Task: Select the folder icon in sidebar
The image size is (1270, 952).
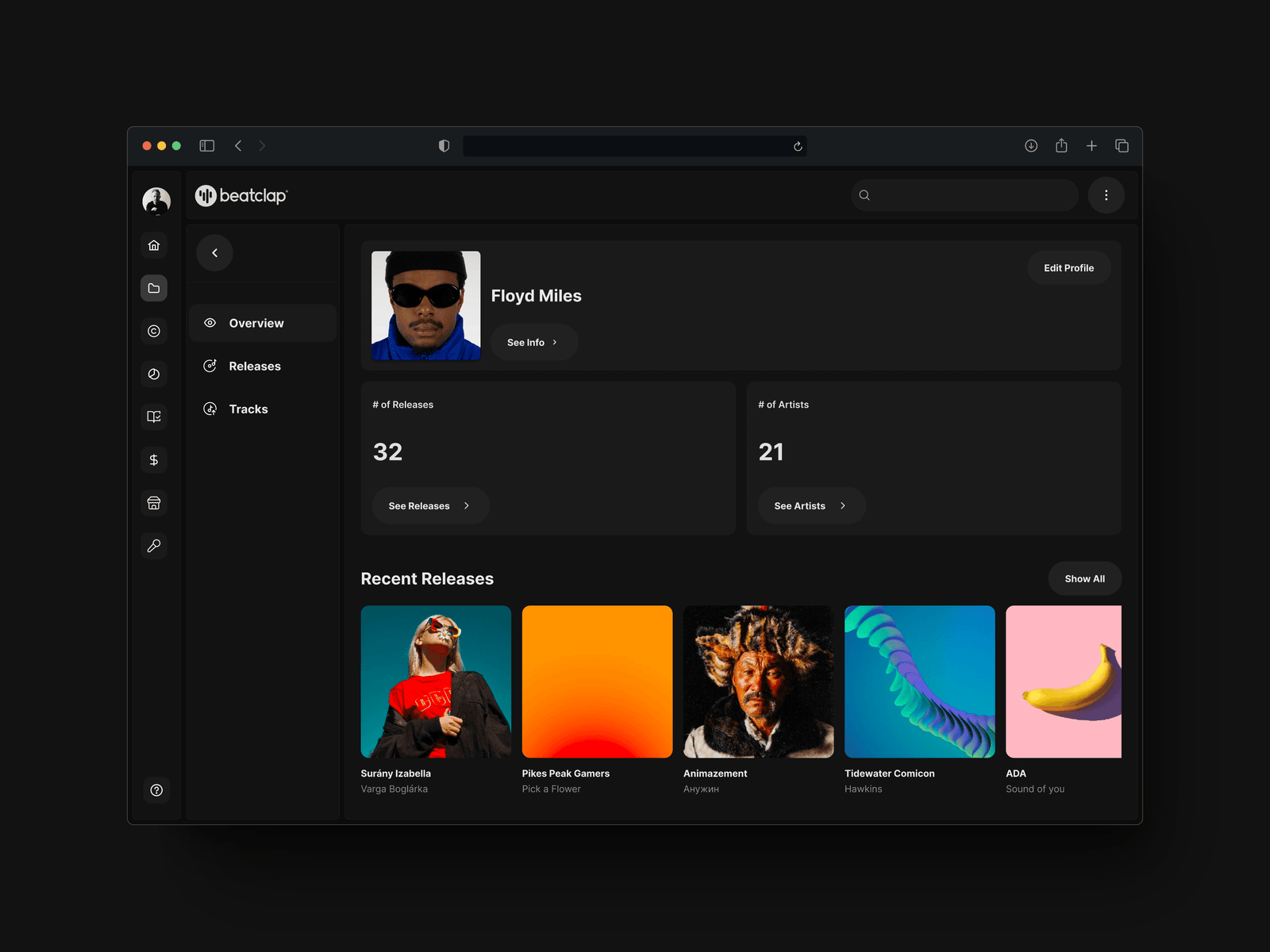Action: (154, 288)
